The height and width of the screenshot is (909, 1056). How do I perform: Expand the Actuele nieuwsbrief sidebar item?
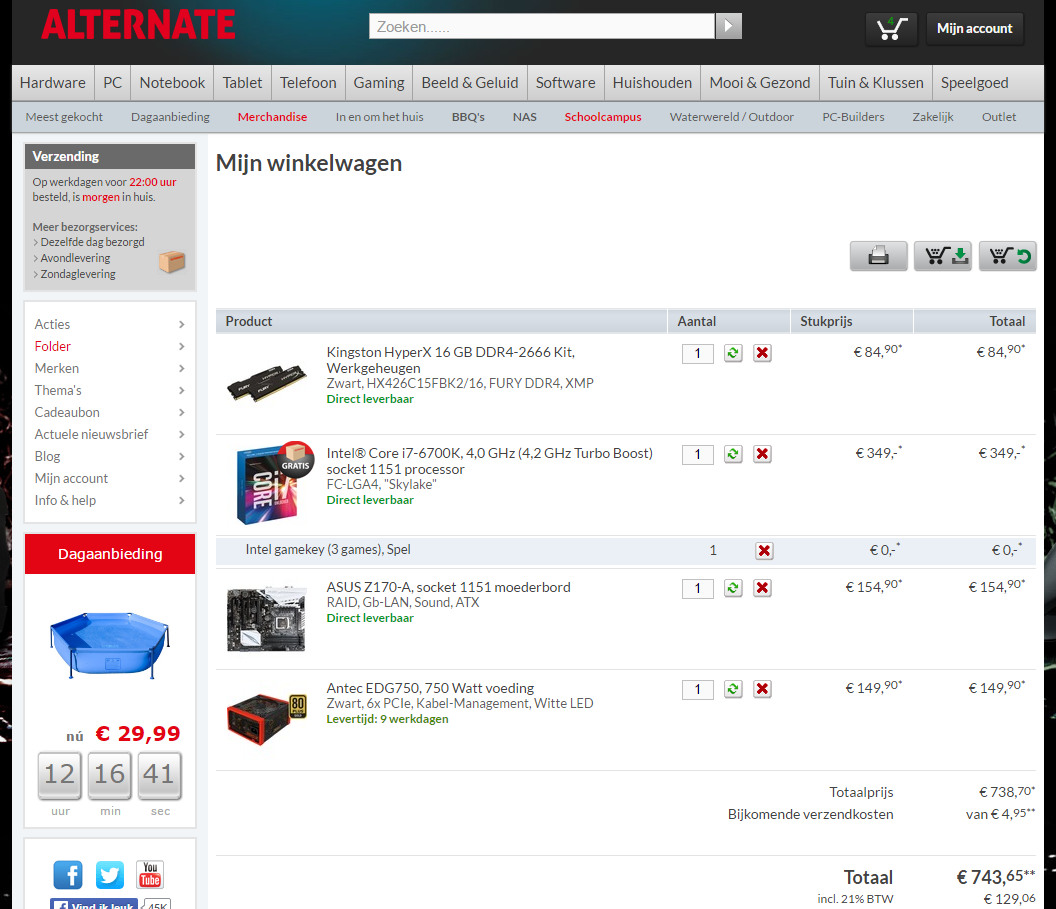click(110, 434)
